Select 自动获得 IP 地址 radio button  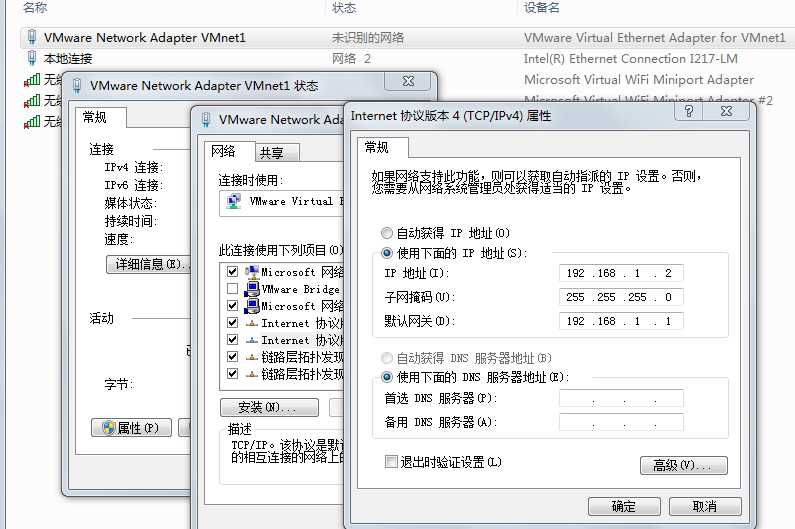click(x=387, y=233)
